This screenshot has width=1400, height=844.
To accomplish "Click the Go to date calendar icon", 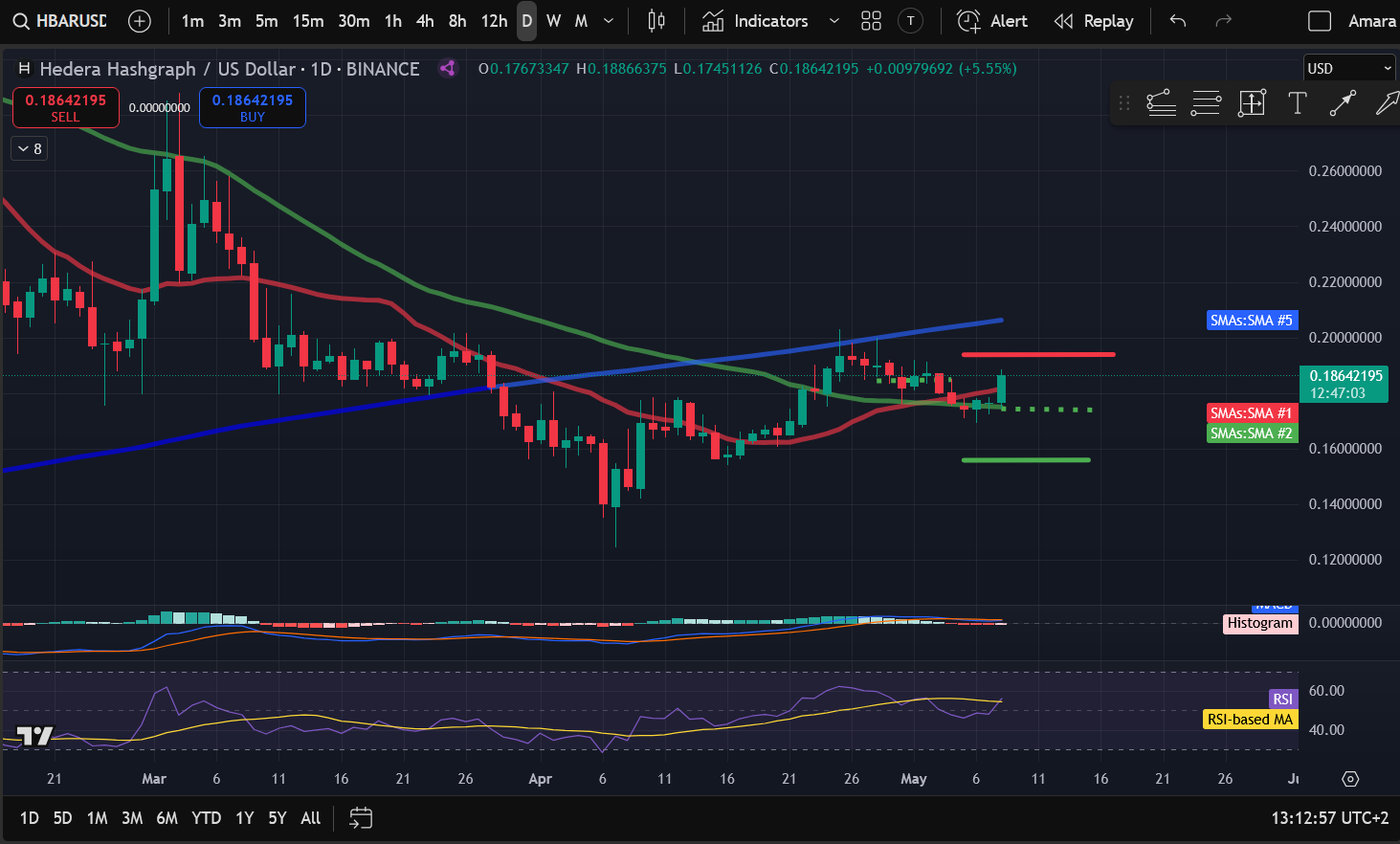I will coord(361,818).
